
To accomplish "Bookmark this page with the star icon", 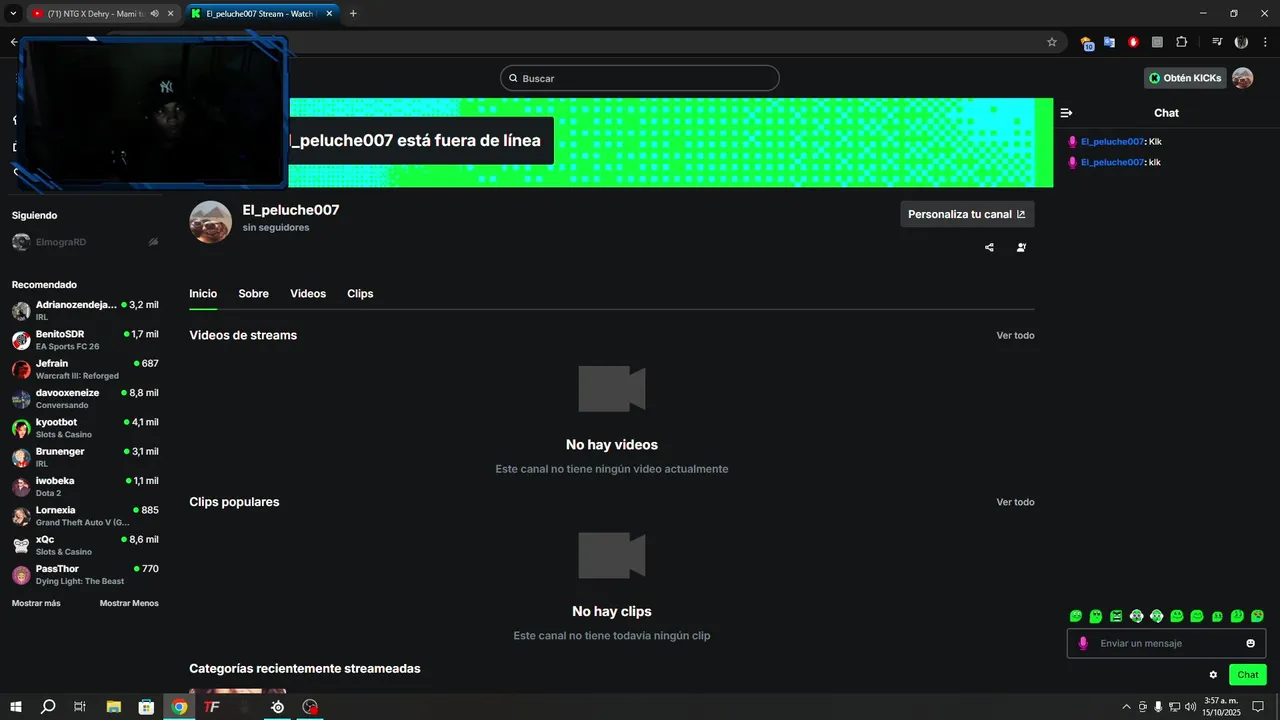I will (1052, 42).
